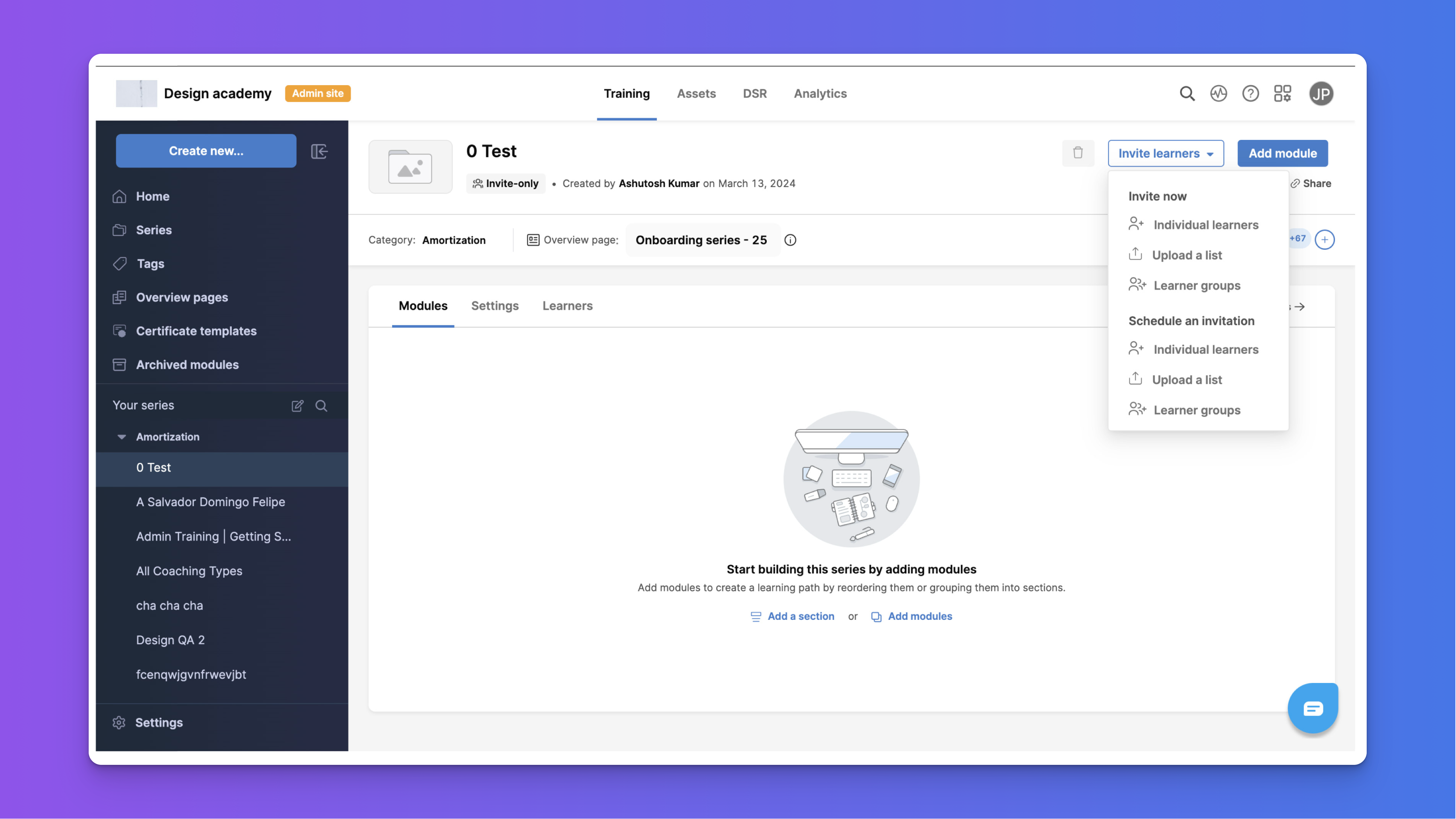Search your series with magnifier icon
This screenshot has width=1456, height=819.
pos(321,405)
